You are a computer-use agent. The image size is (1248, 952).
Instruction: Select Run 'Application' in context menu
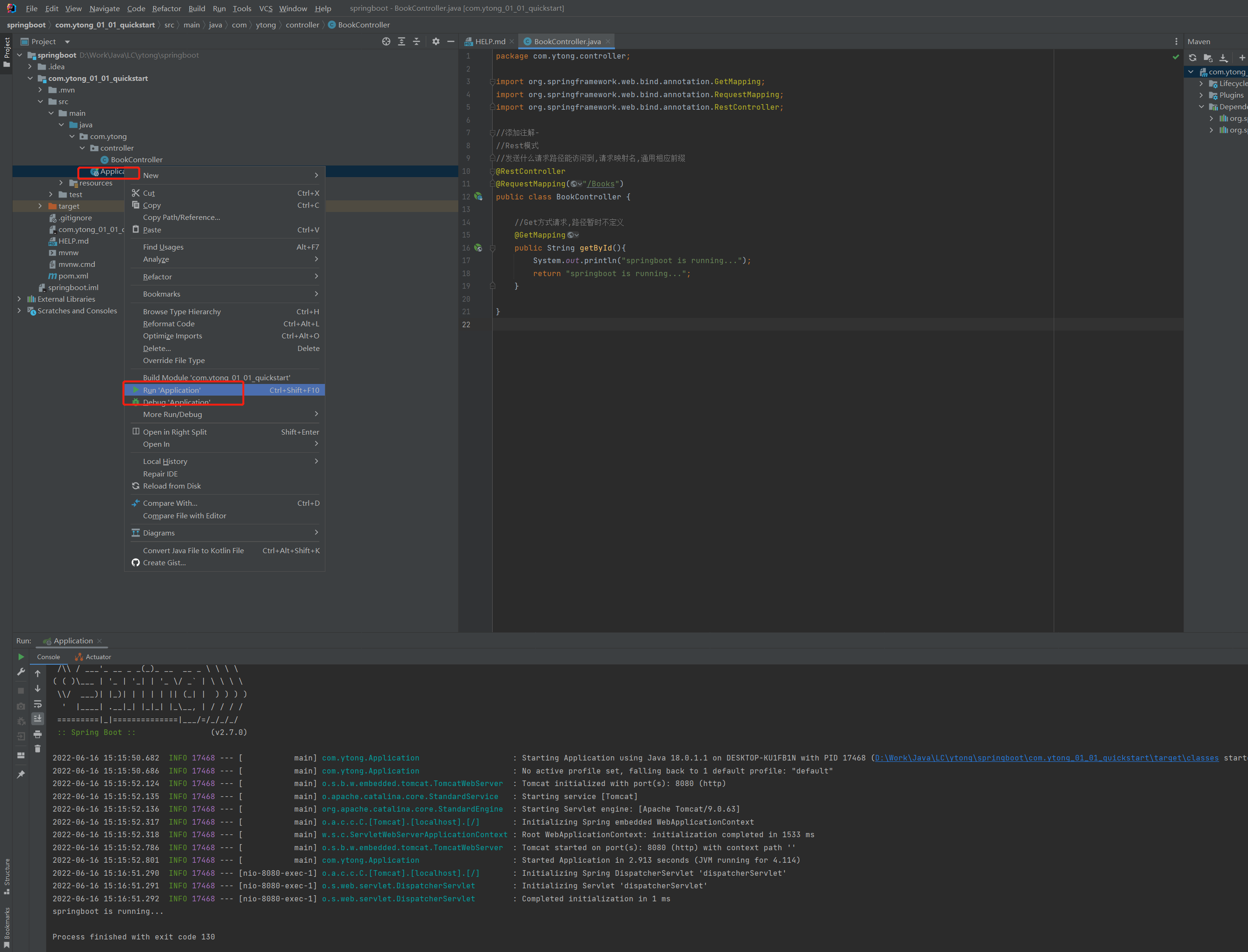point(172,390)
